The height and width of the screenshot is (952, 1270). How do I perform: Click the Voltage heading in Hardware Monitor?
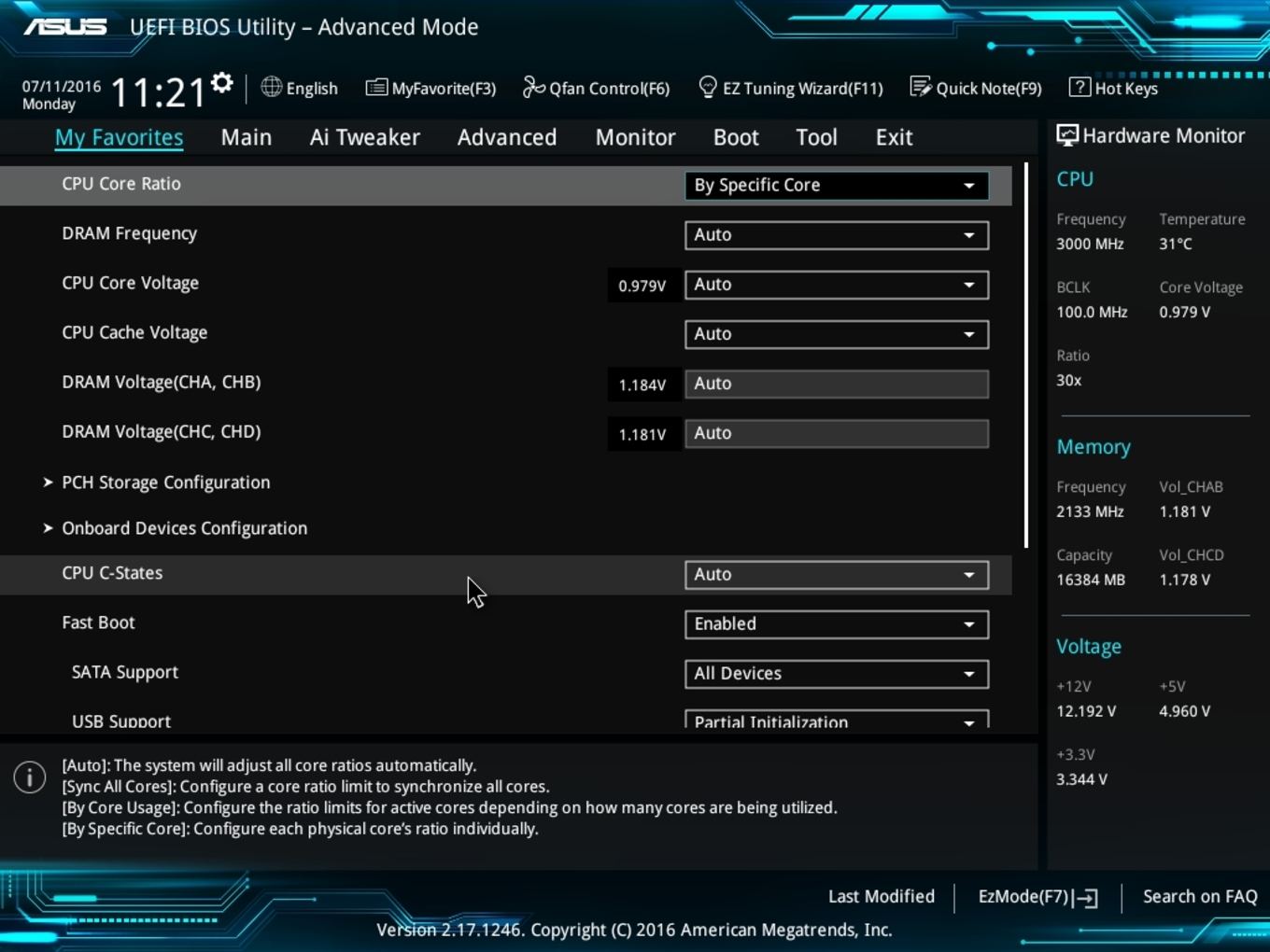pyautogui.click(x=1089, y=647)
